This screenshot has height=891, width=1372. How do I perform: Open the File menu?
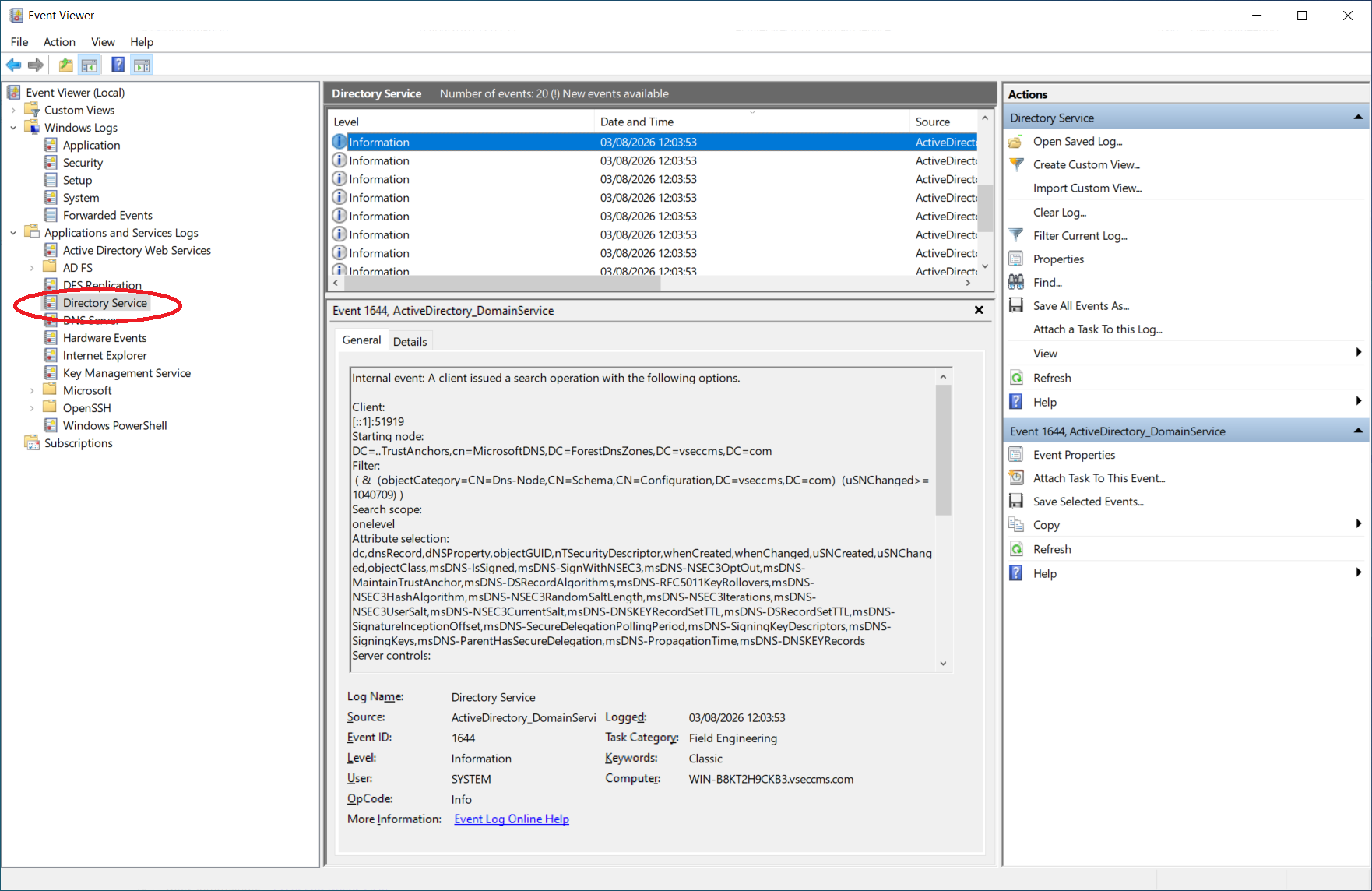tap(19, 42)
